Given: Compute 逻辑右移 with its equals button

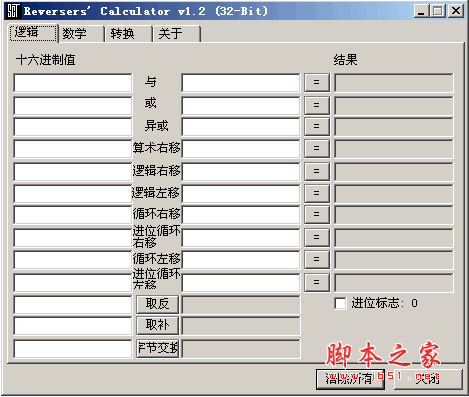Looking at the screenshot, I should click(x=317, y=171).
